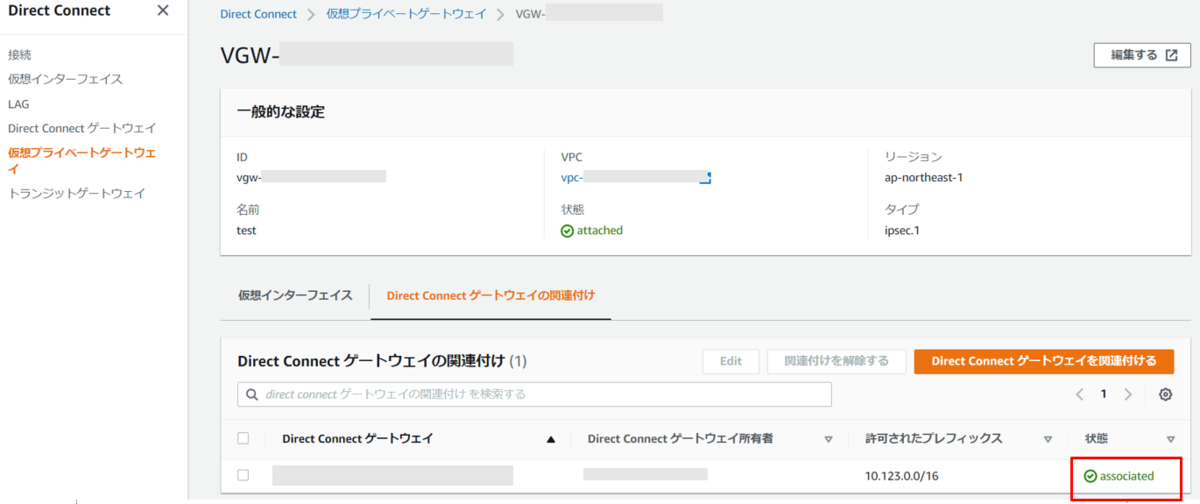Close the Direct Connect side panel
The image size is (1200, 504).
pyautogui.click(x=163, y=11)
